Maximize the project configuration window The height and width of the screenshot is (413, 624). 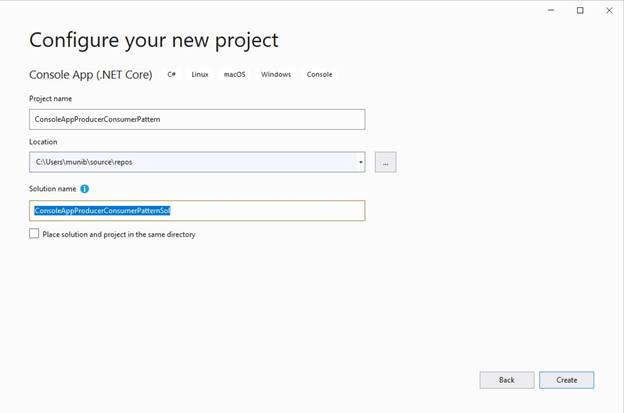[x=580, y=10]
